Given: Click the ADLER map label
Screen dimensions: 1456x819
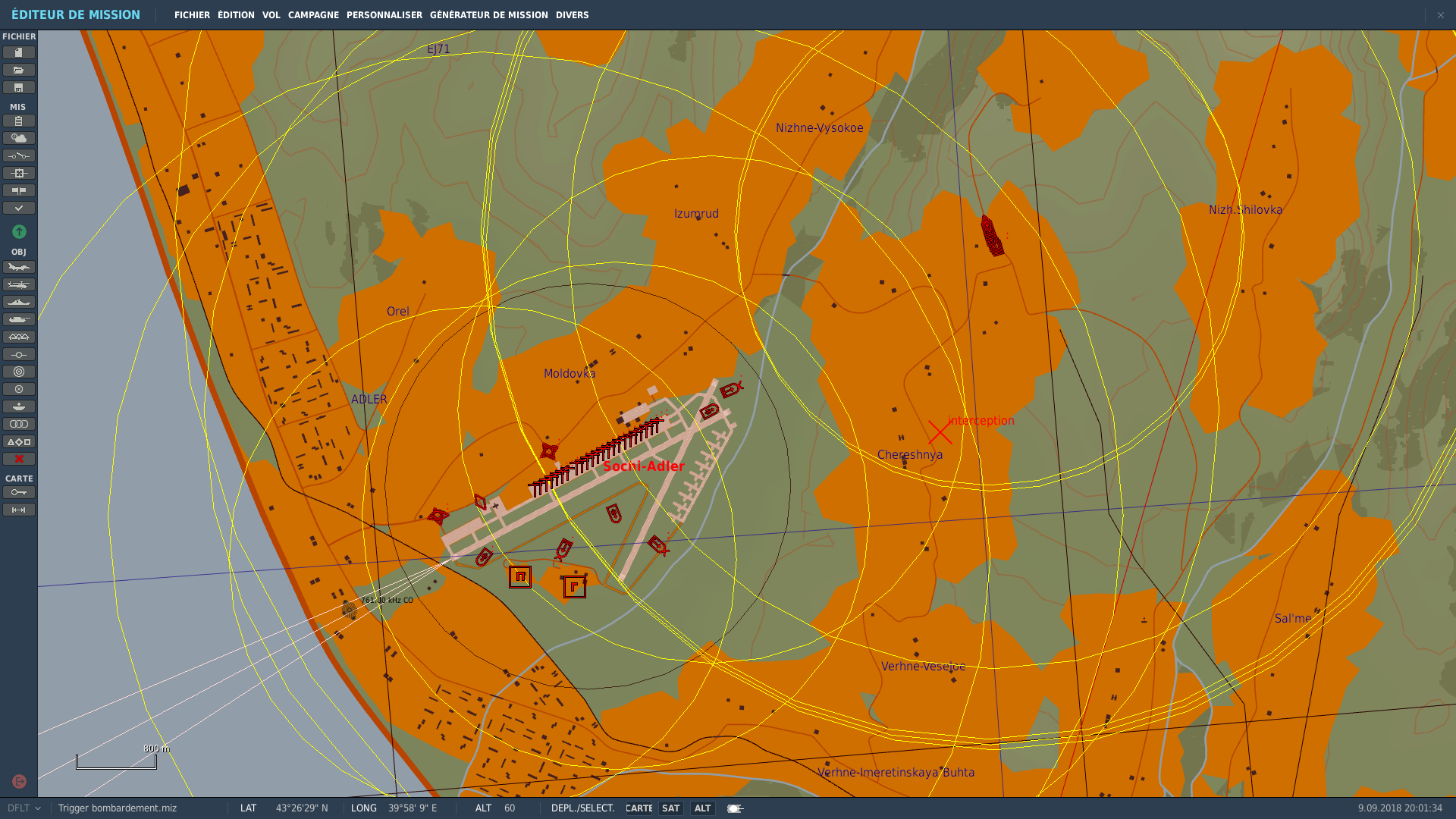Looking at the screenshot, I should [x=369, y=400].
